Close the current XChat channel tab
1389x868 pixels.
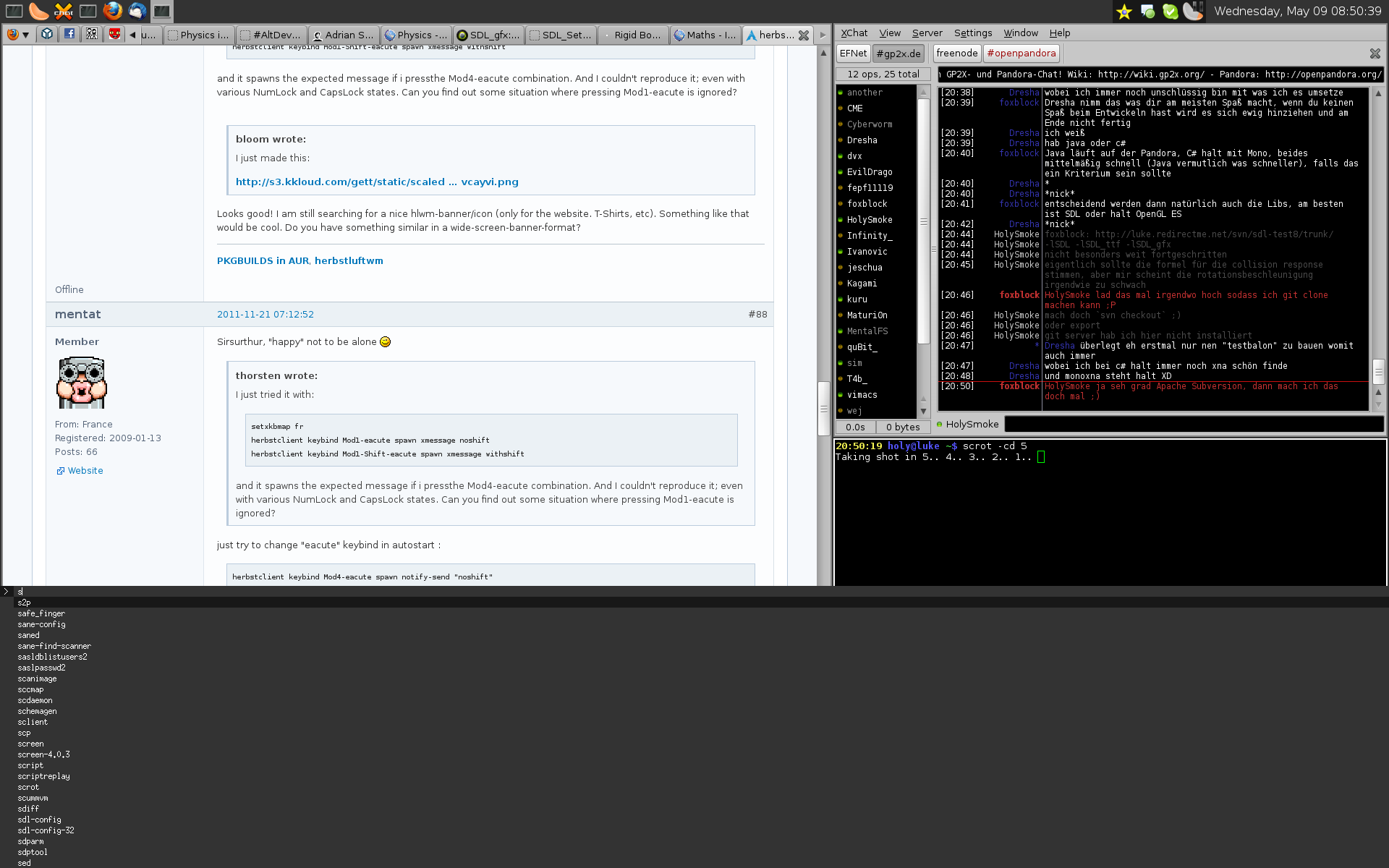pos(1375,54)
